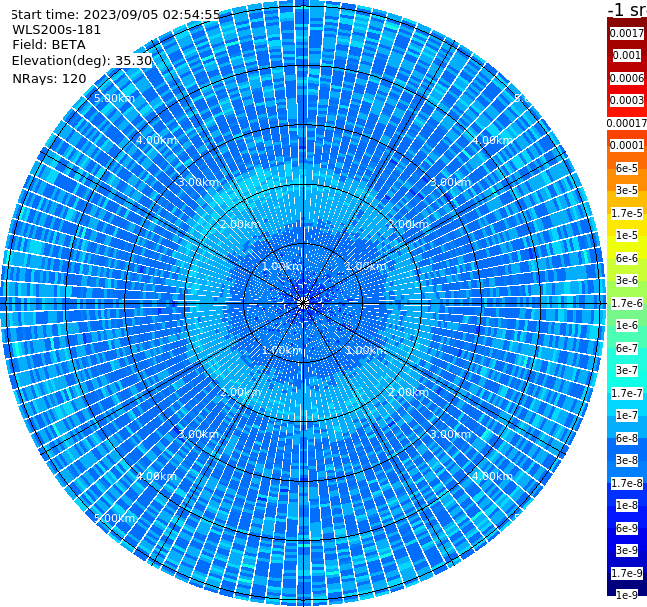Click the 1.7e-6 colorbar value

(627, 303)
